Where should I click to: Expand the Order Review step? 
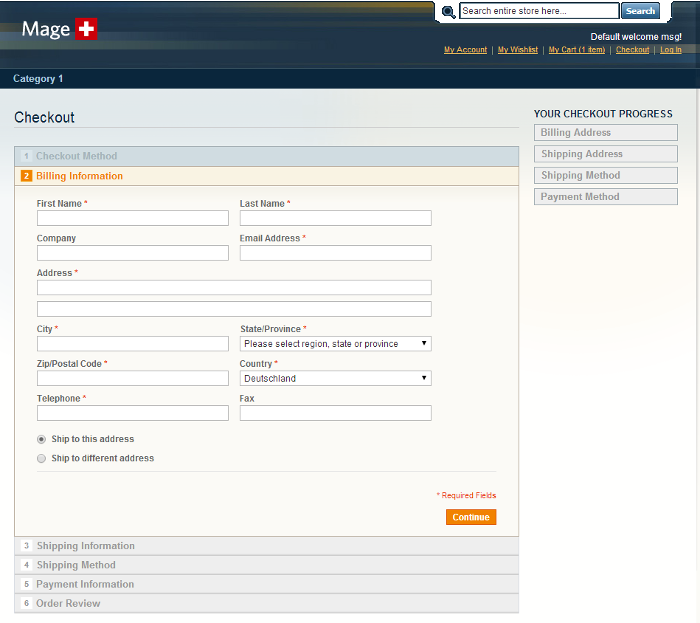point(267,604)
